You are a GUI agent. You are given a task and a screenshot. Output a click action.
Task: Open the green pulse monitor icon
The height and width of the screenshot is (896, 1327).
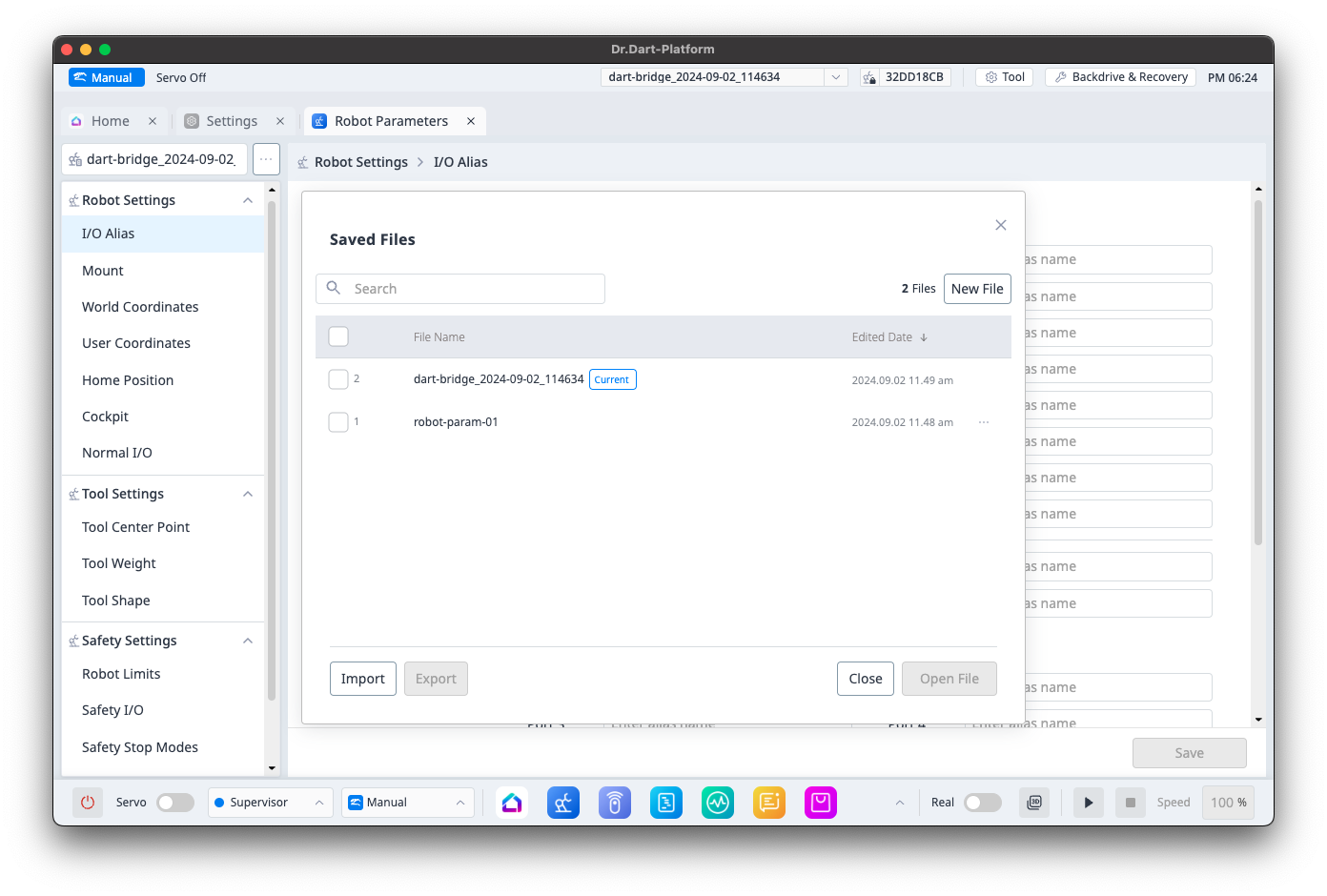click(718, 803)
